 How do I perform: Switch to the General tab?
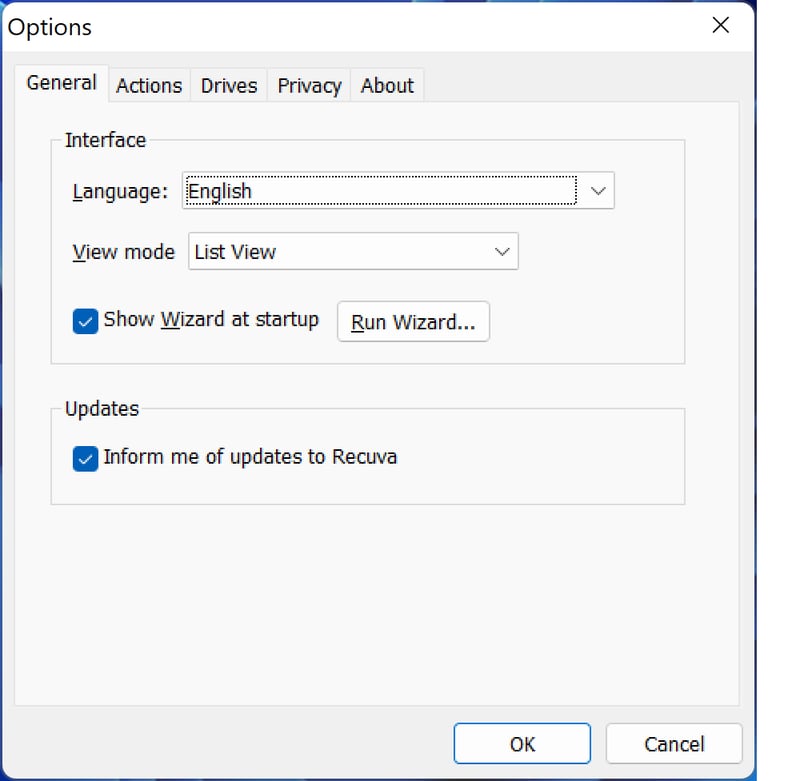61,83
